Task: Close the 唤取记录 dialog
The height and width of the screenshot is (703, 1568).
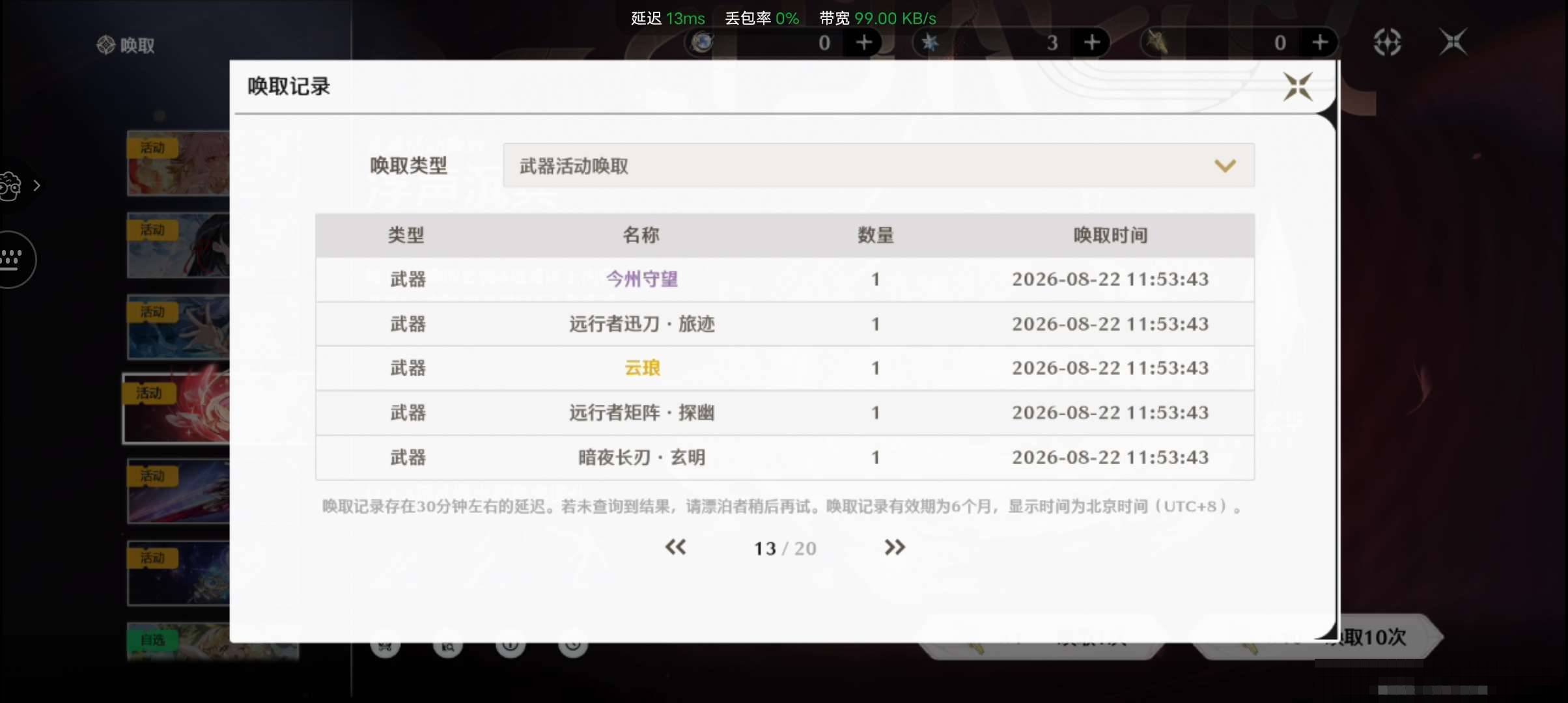Action: coord(1297,87)
